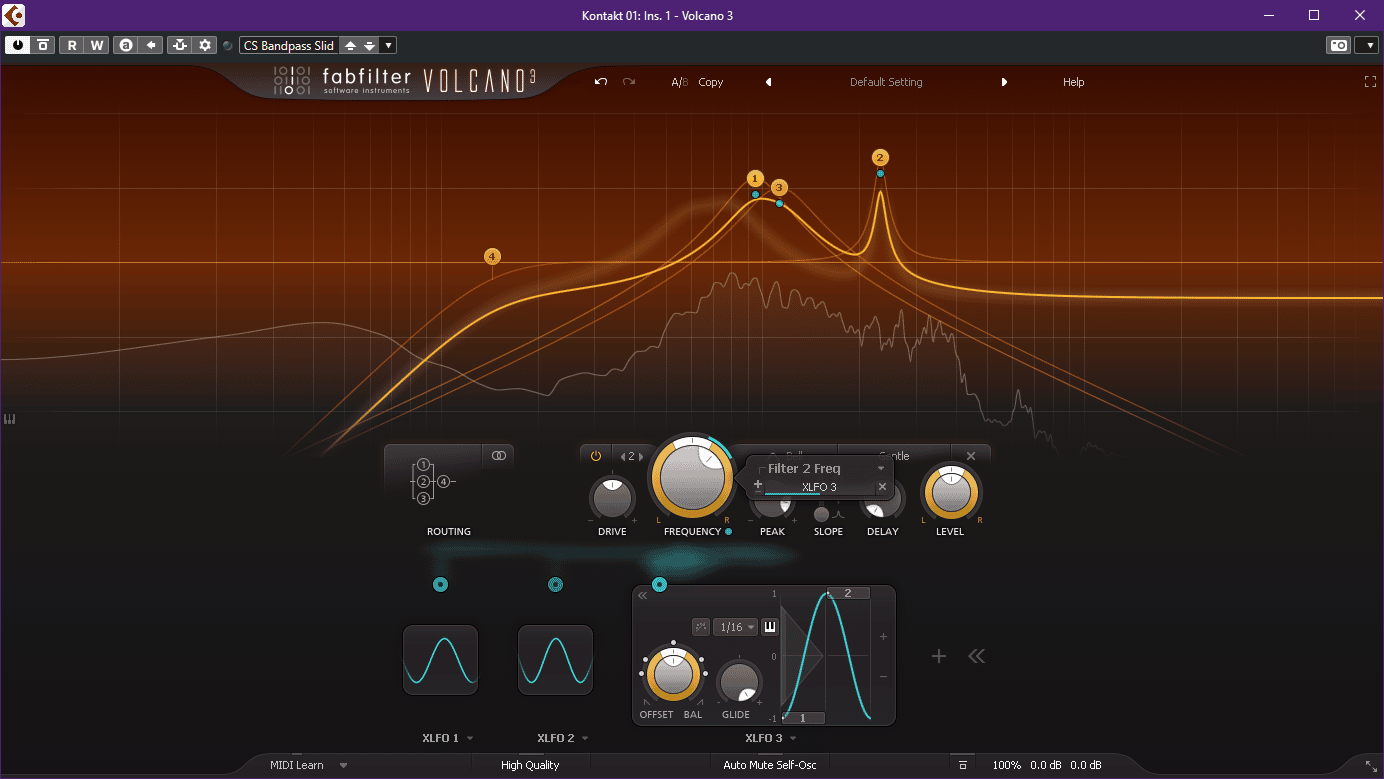Viewport: 1384px width, 779px height.
Task: Toggle stereo link overlapping circles icon
Action: coord(499,455)
